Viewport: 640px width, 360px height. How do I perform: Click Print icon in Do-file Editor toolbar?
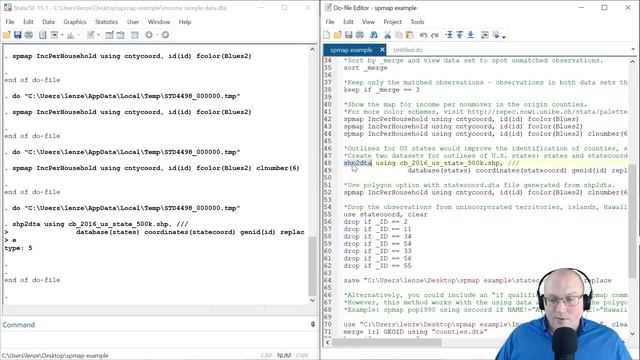point(360,35)
